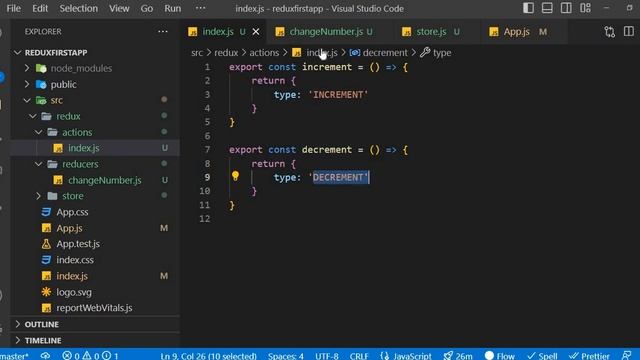Click master branch in status bar
Image resolution: width=640 pixels, height=360 pixels.
point(15,356)
